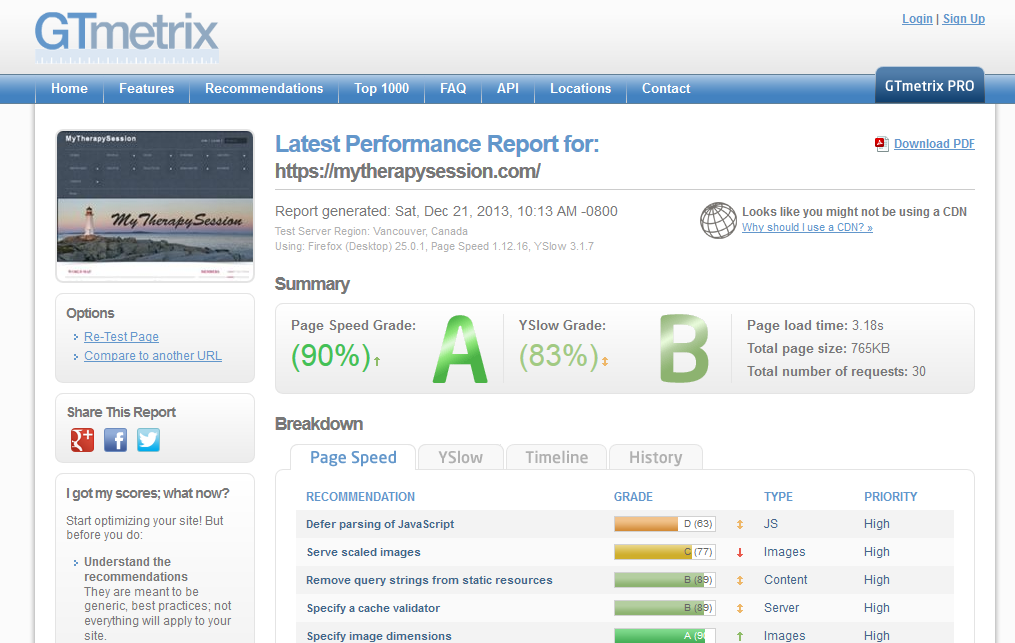Expand Specify a cache validator row
The image size is (1015, 643).
[373, 608]
